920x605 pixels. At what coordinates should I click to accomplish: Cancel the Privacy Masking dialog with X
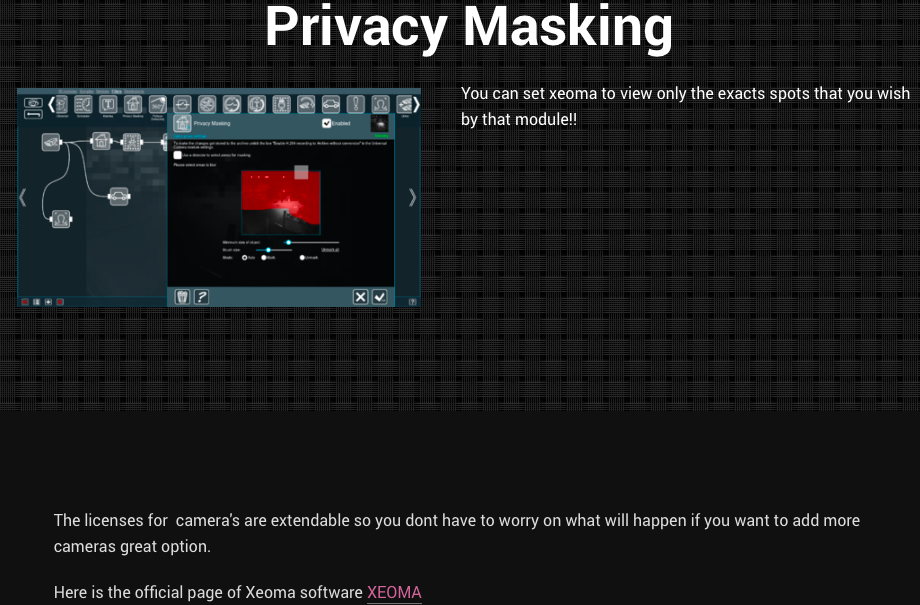pos(360,297)
